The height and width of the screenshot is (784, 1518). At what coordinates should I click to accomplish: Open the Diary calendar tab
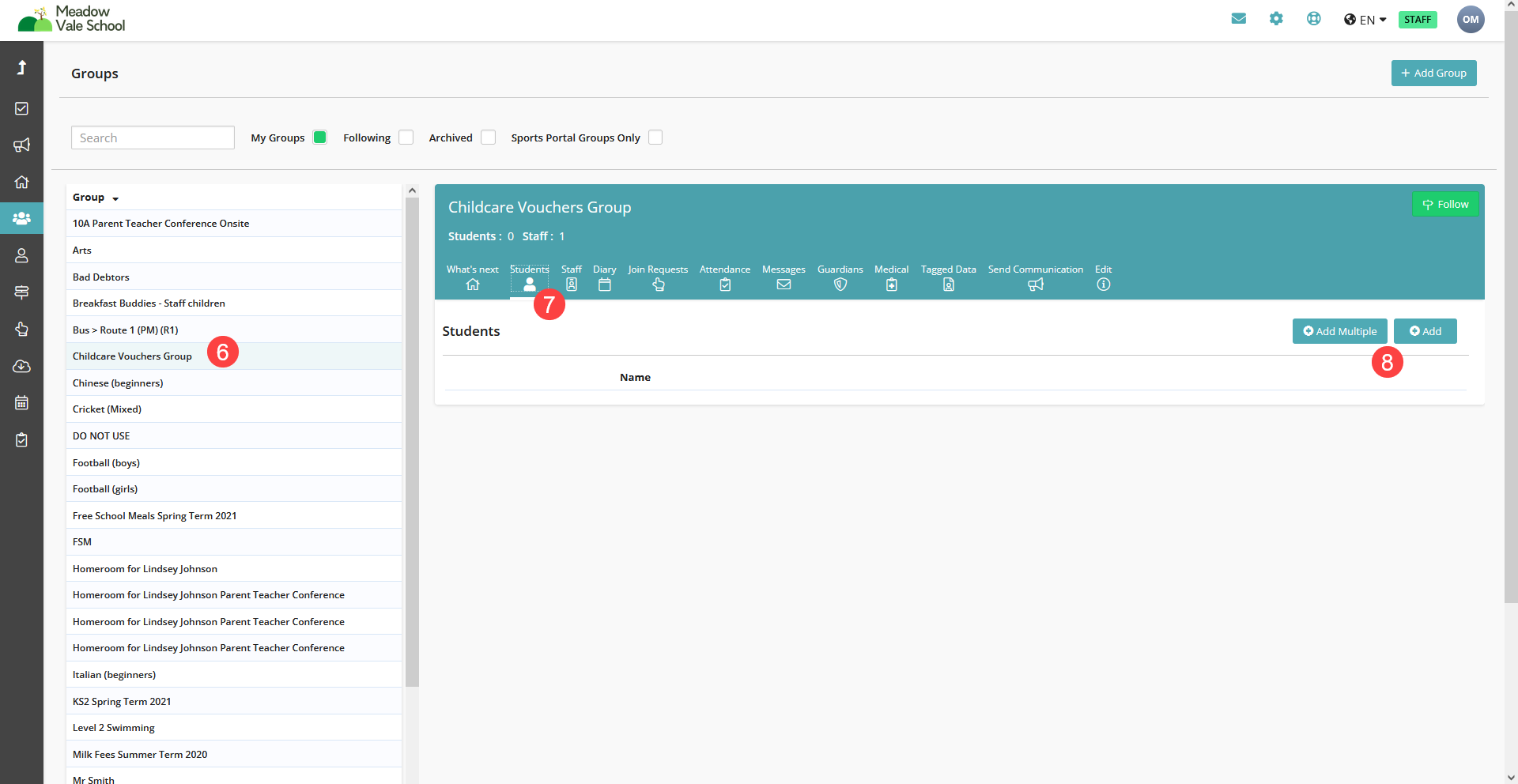pos(605,278)
